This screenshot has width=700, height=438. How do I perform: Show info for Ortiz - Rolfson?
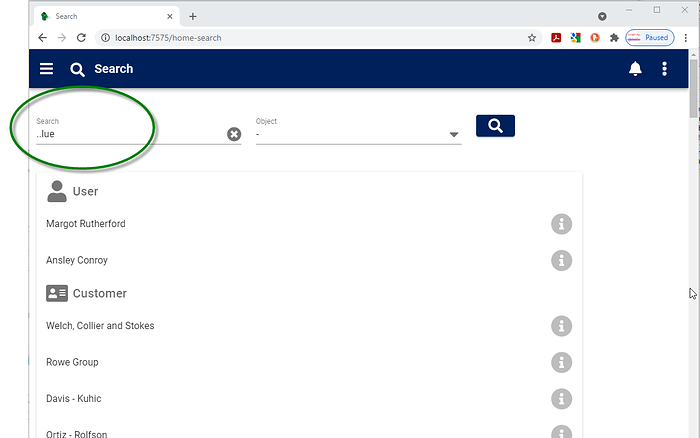click(x=562, y=432)
